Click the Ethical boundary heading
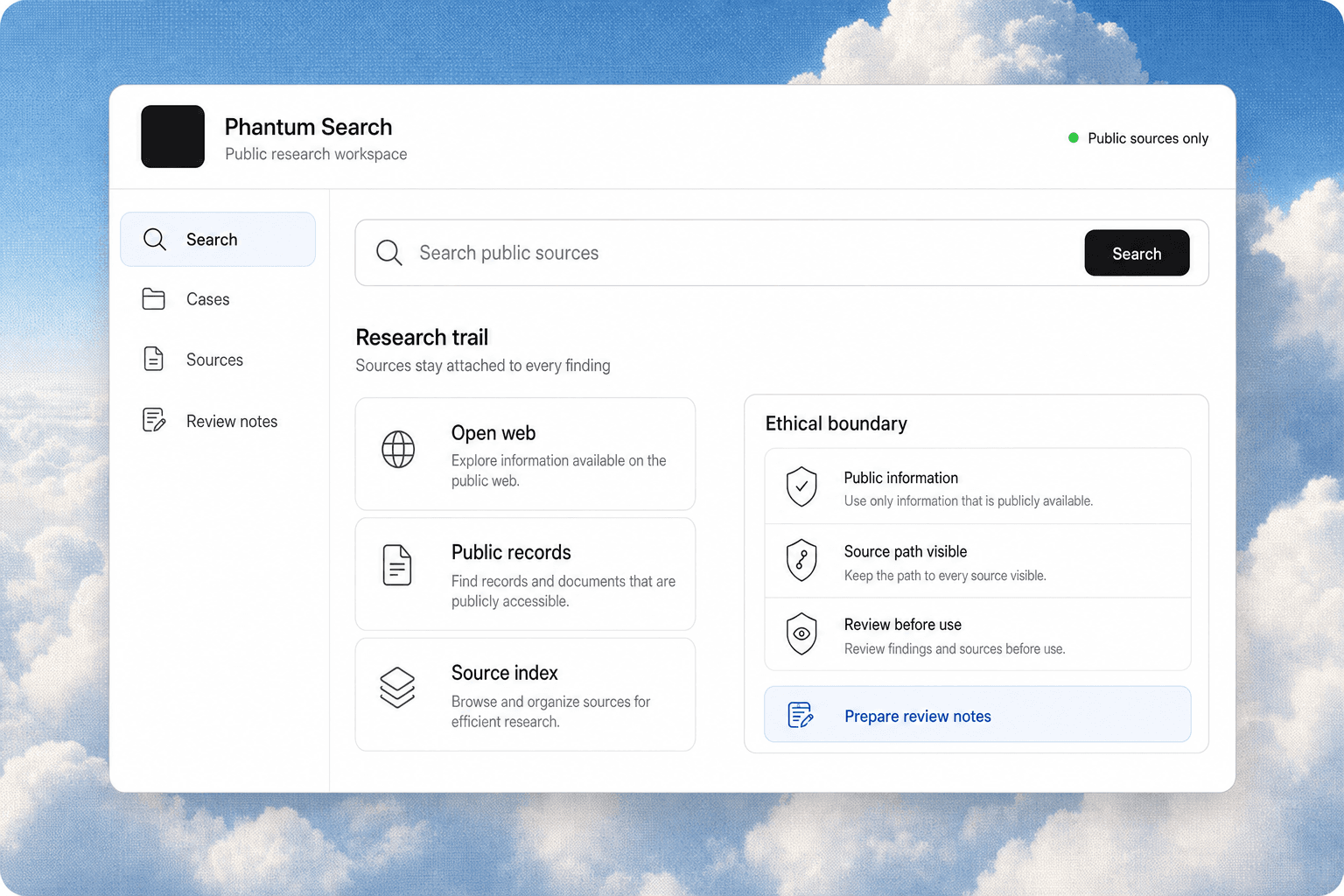 click(836, 423)
